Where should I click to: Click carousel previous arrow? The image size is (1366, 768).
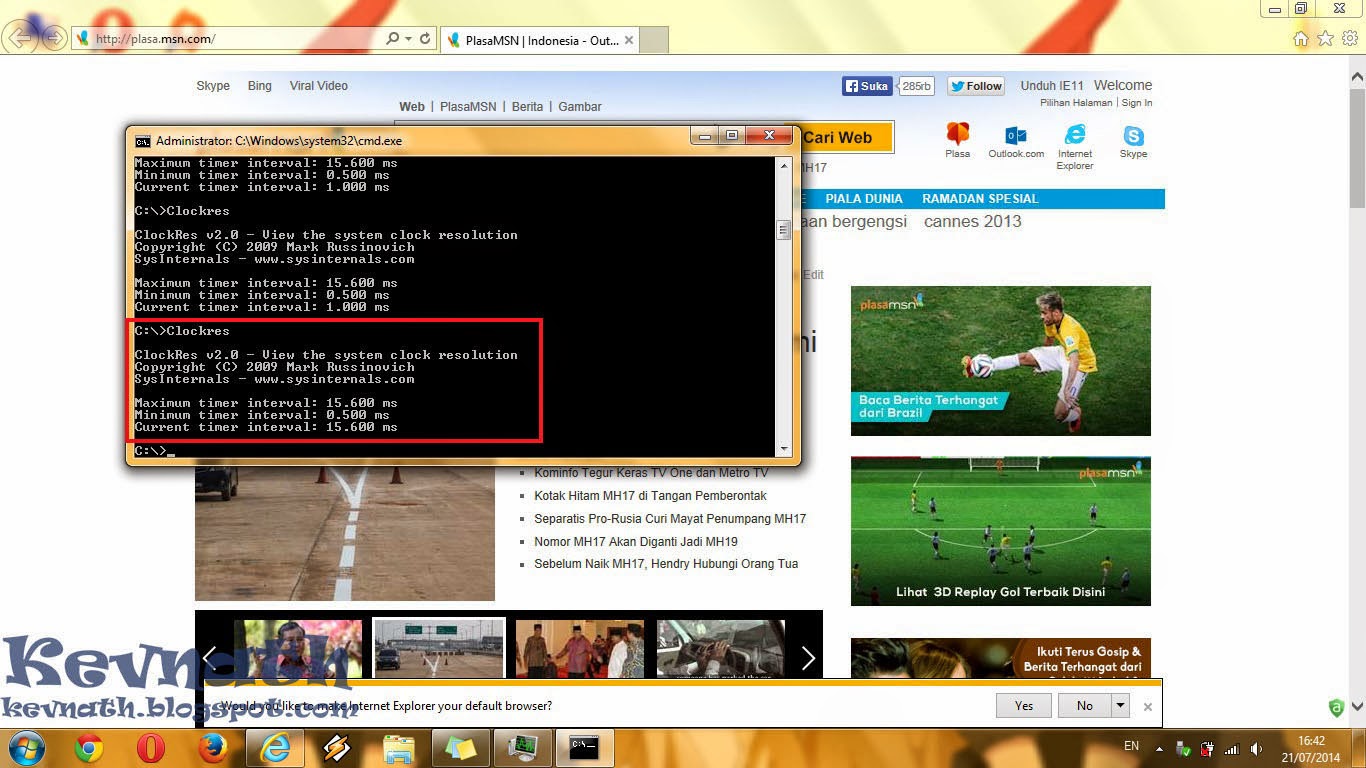point(210,657)
